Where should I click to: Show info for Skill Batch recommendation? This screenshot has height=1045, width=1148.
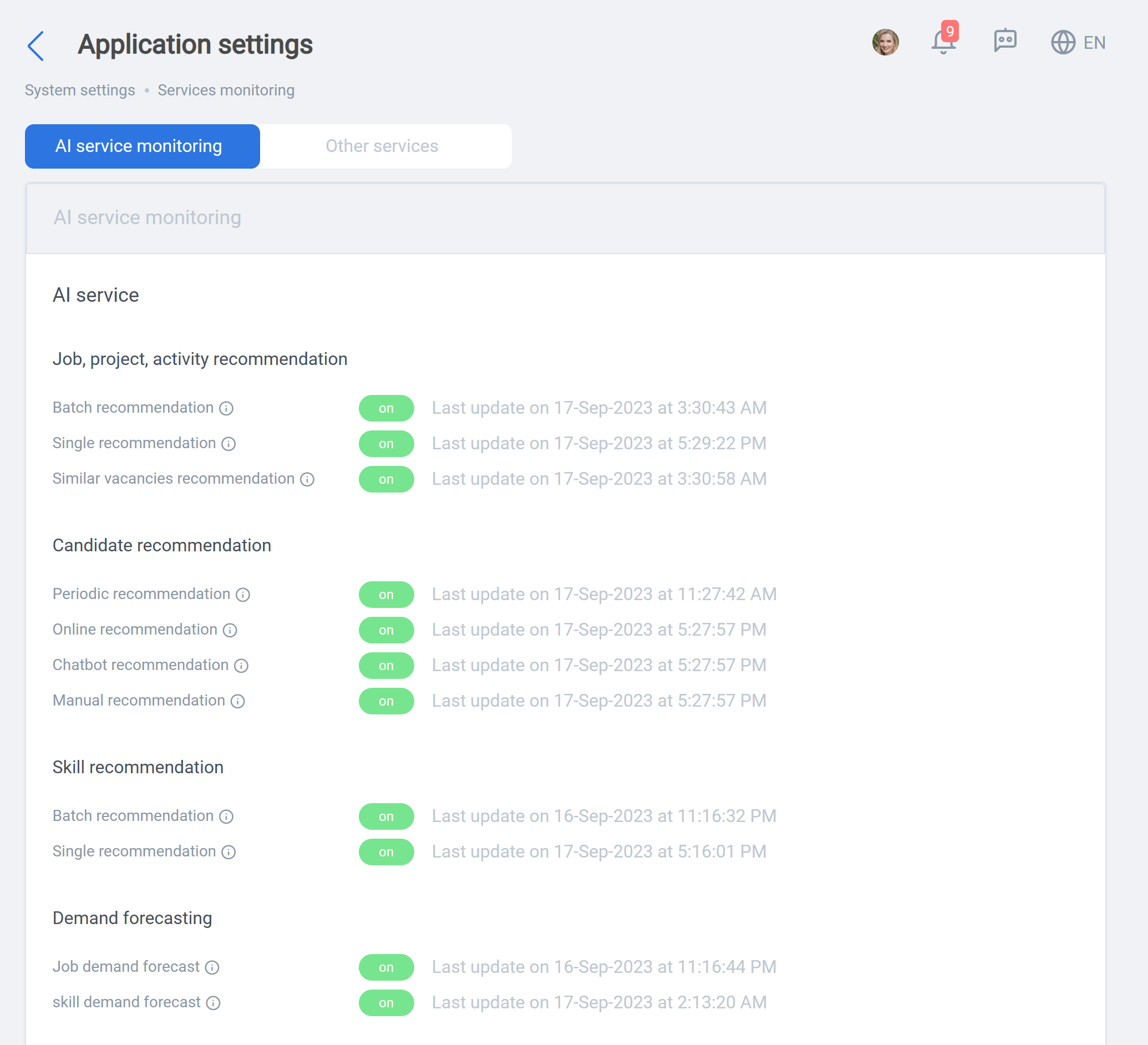click(x=227, y=816)
